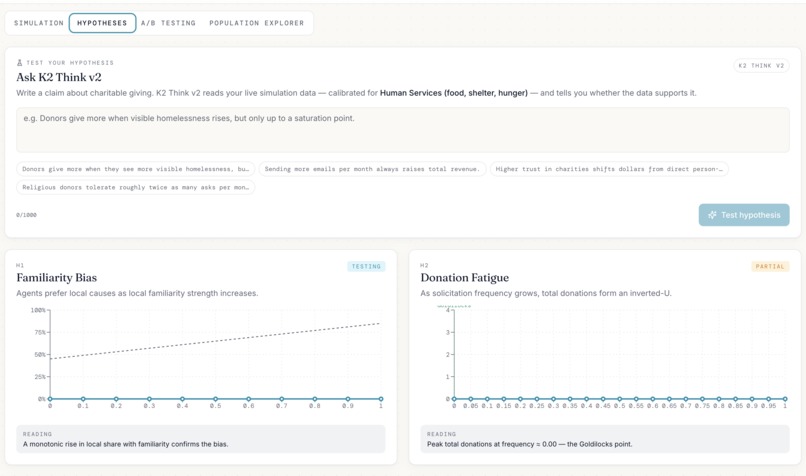Pick suggestion about donors and visible homelessness
This screenshot has height=476, width=806.
136,169
